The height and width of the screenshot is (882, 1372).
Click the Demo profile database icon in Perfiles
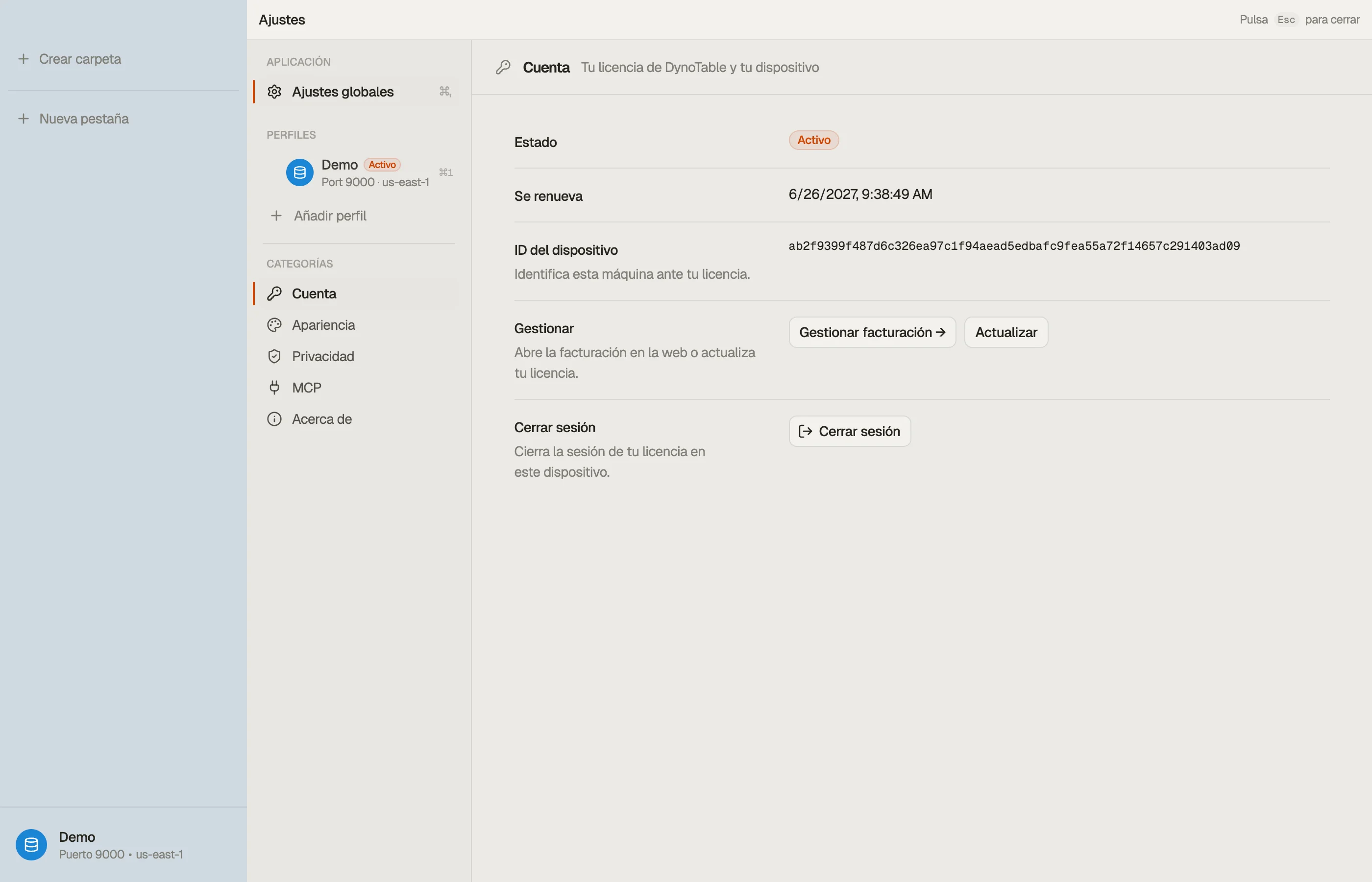coord(299,172)
